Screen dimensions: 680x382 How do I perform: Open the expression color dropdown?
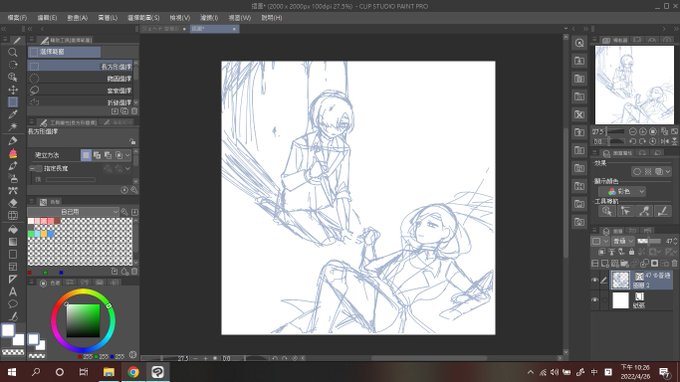(622, 191)
